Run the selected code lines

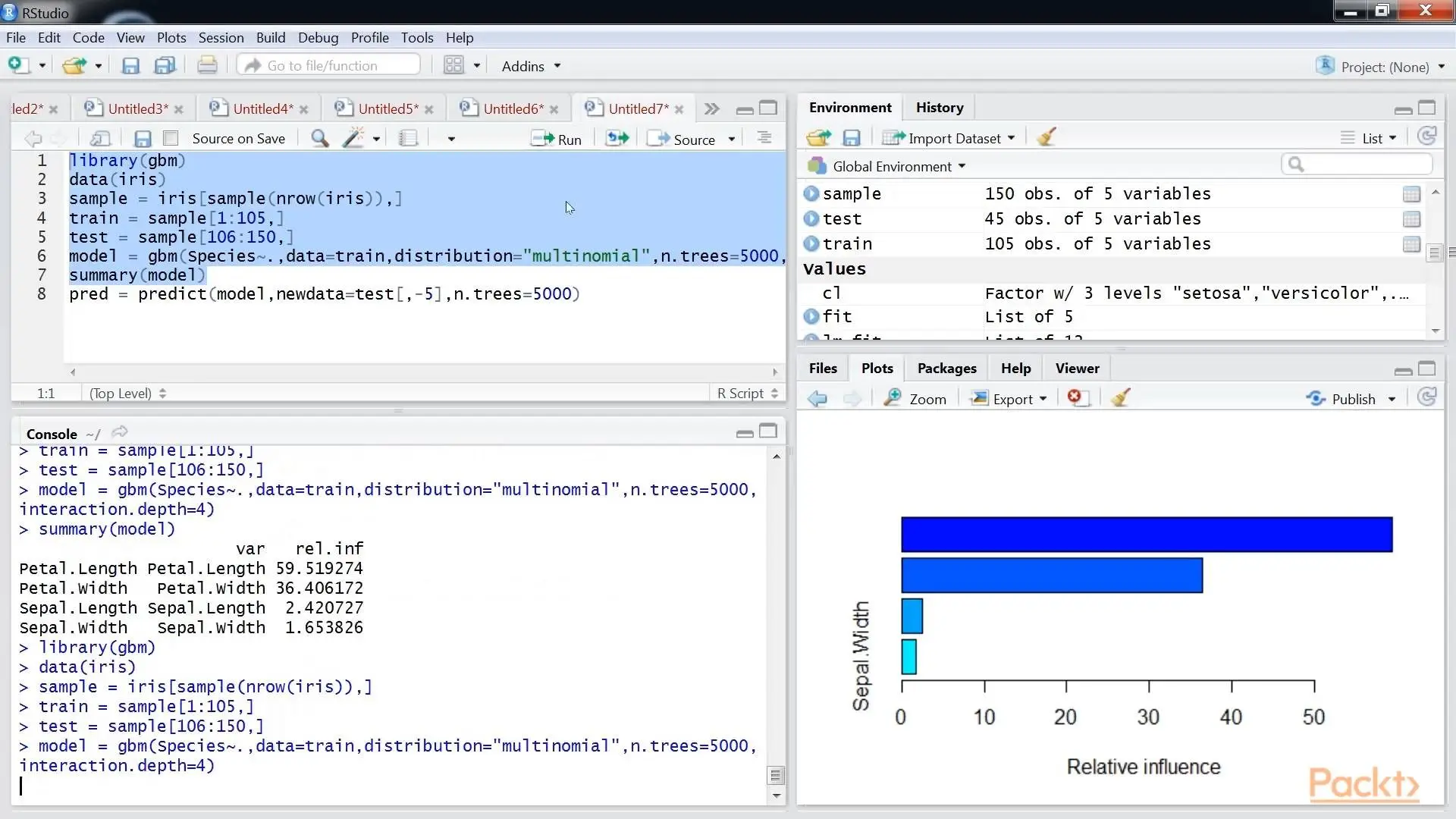(x=557, y=139)
